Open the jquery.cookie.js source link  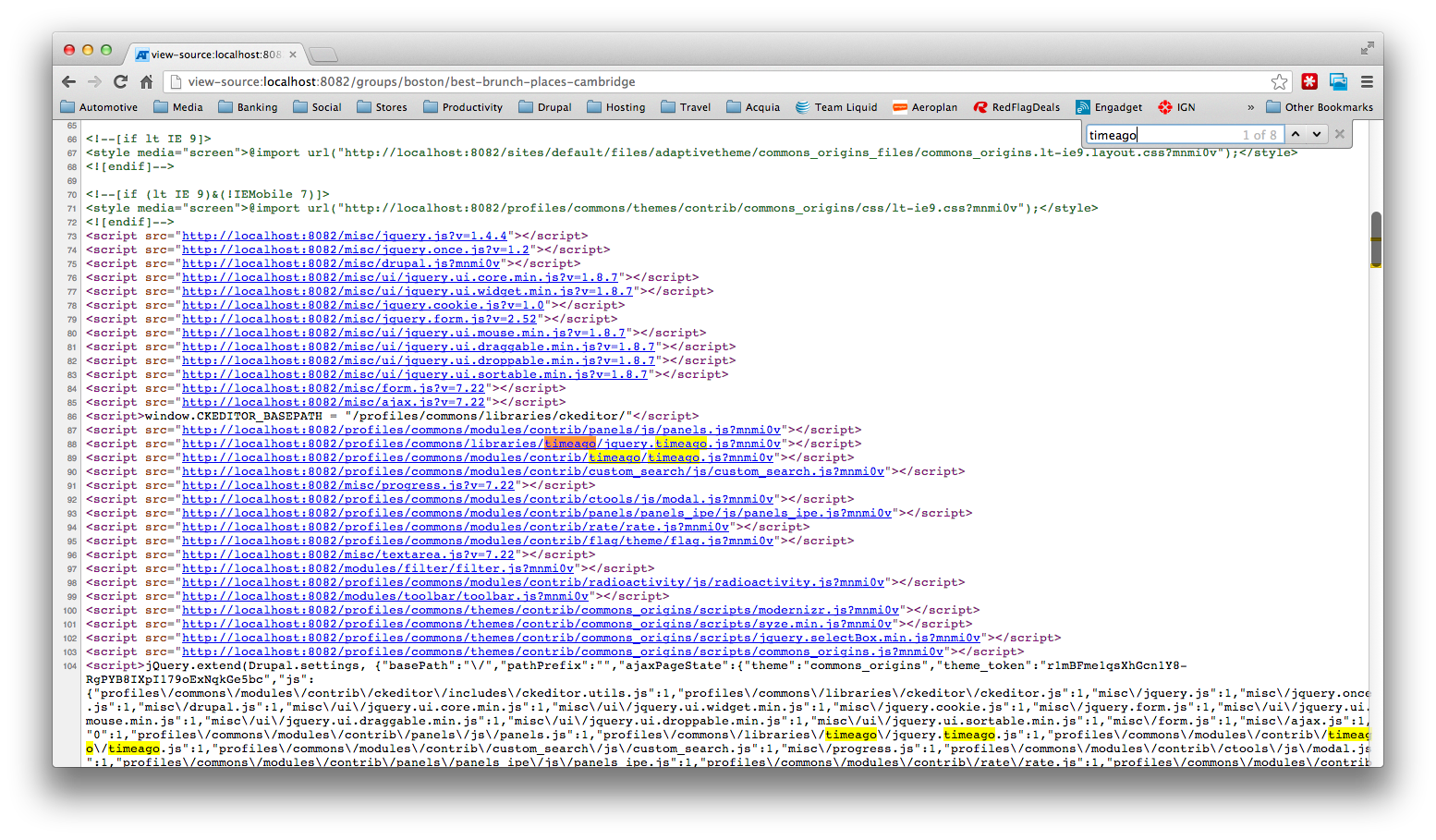[x=363, y=305]
